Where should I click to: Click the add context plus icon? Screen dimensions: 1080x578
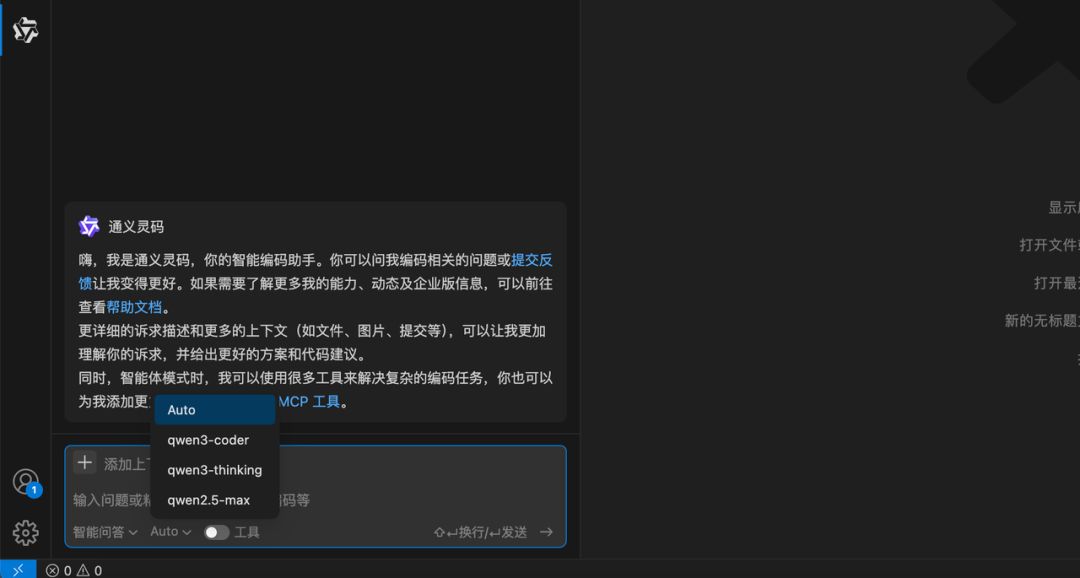[x=85, y=463]
